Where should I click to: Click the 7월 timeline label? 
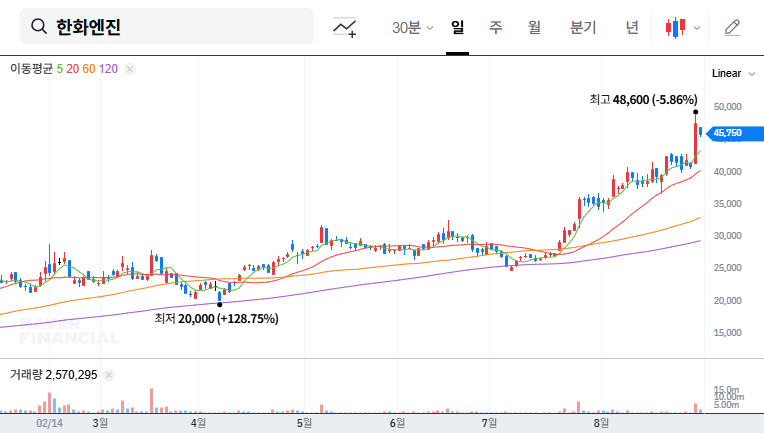(x=489, y=423)
